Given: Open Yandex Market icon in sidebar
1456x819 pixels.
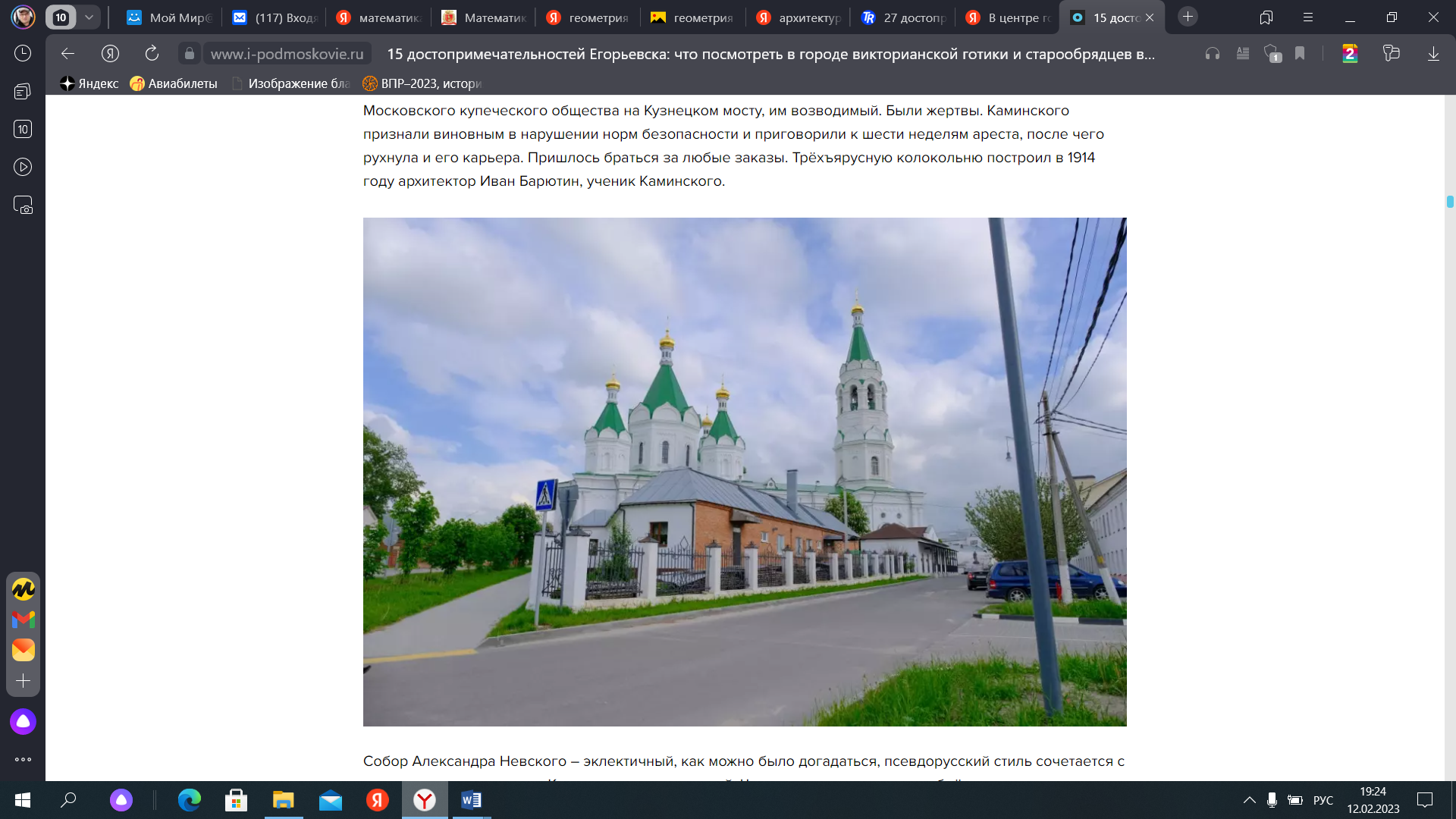Looking at the screenshot, I should click(23, 588).
